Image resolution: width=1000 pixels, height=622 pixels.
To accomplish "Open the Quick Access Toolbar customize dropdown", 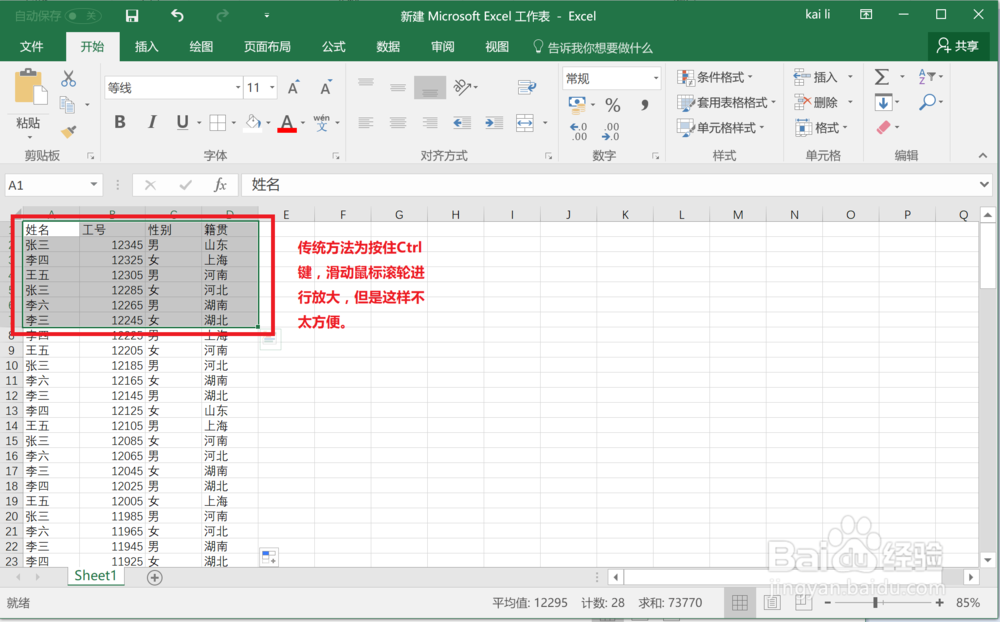I will click(x=267, y=16).
